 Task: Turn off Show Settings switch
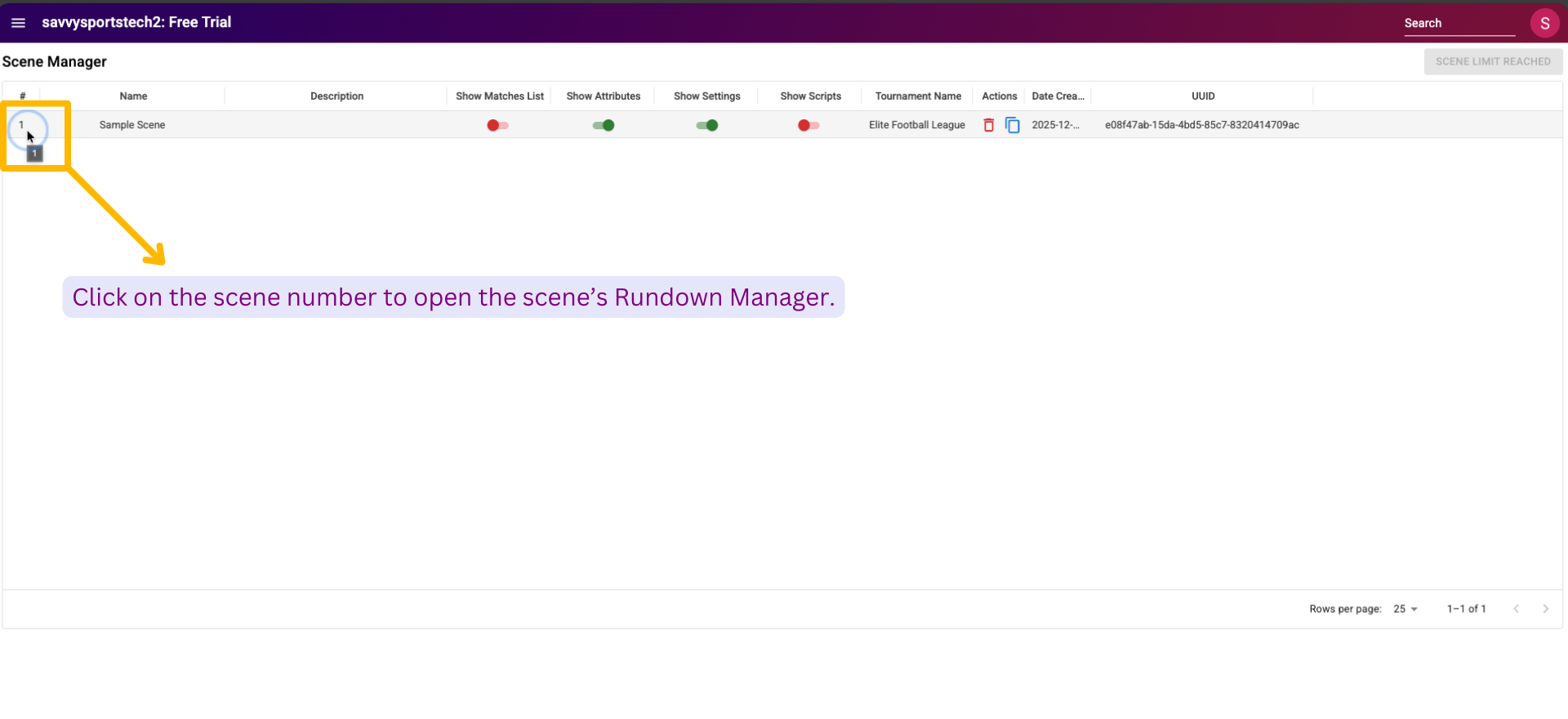(x=706, y=125)
